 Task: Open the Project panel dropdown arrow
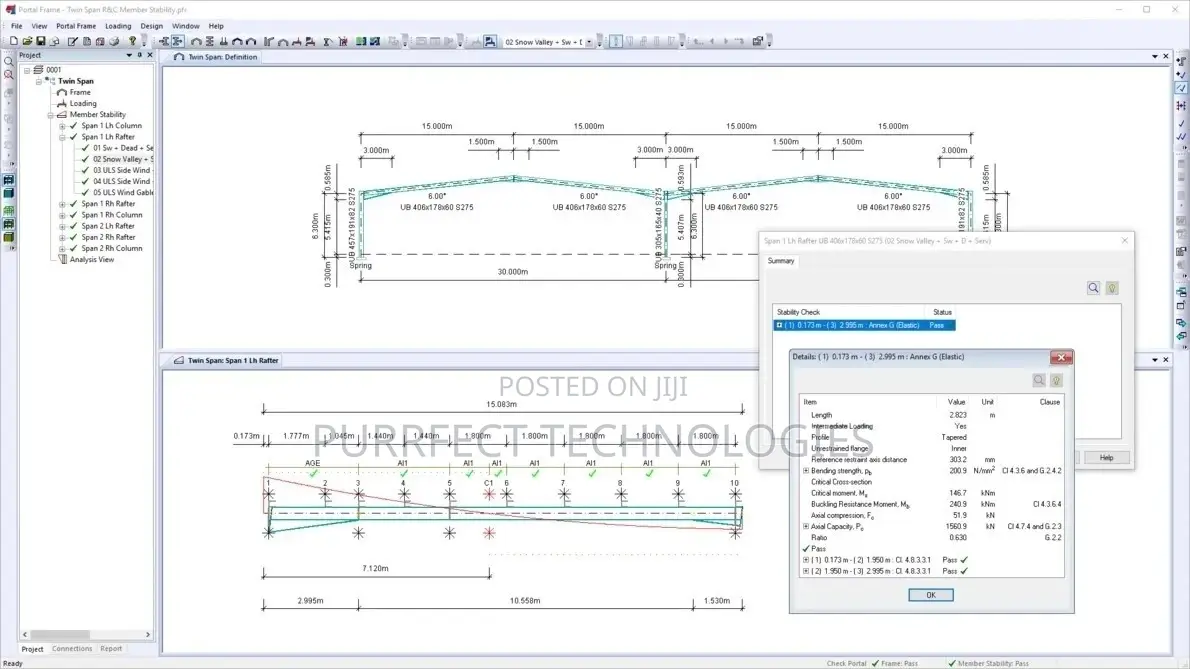coord(129,55)
